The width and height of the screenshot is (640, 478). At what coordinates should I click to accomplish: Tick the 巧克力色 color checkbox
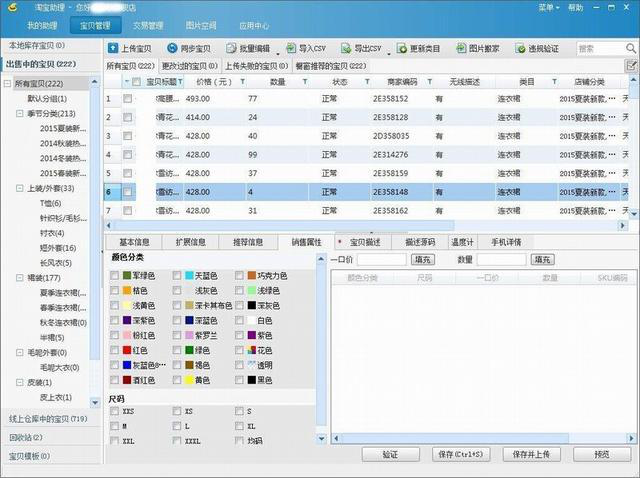[240, 275]
